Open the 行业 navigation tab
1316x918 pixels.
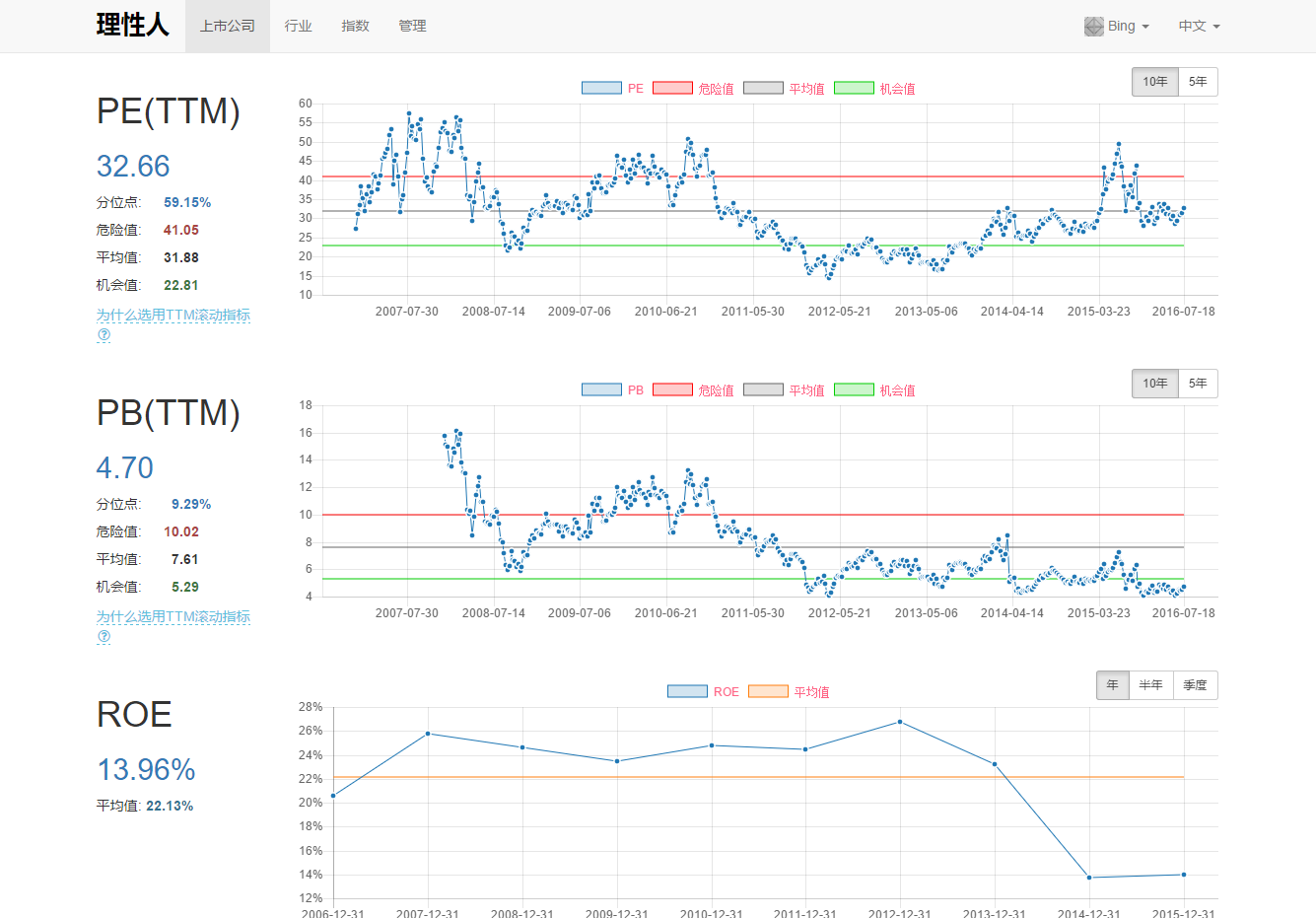click(298, 27)
